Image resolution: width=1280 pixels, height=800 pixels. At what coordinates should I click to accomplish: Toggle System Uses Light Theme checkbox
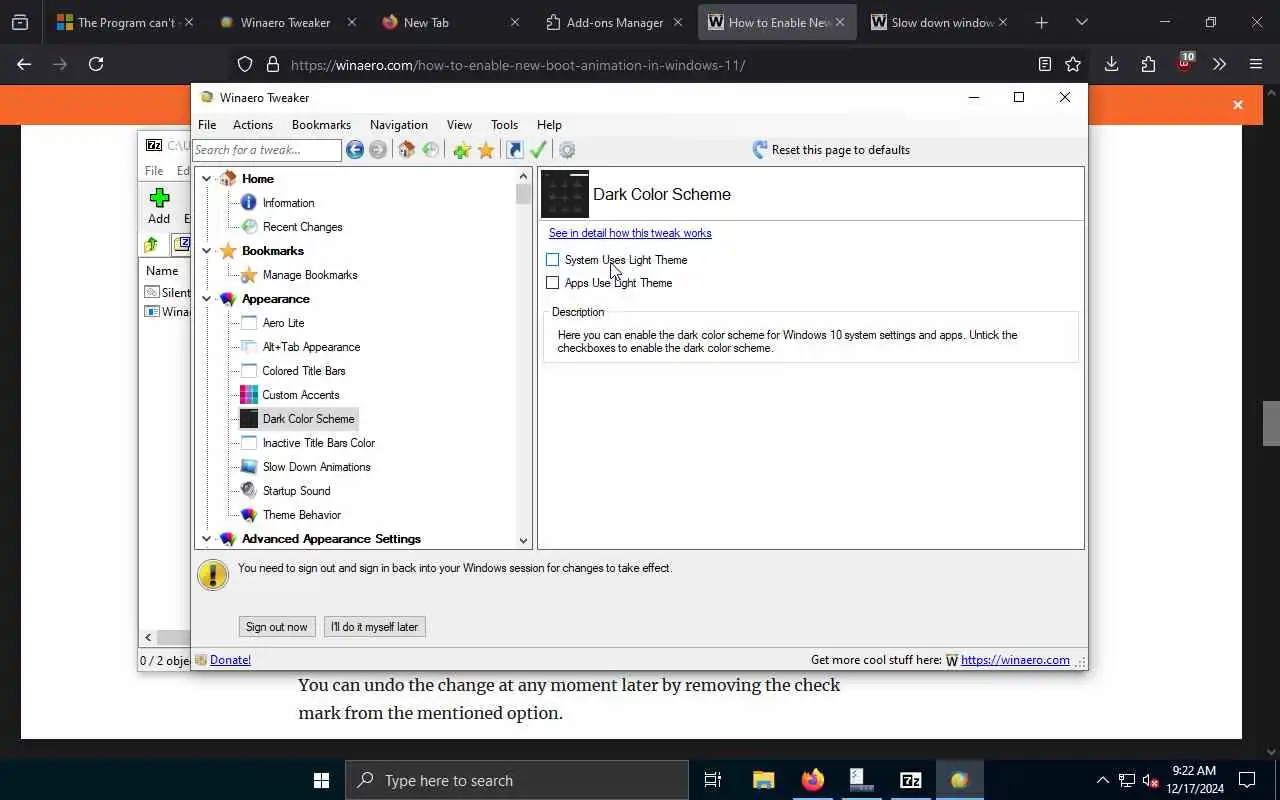point(552,260)
